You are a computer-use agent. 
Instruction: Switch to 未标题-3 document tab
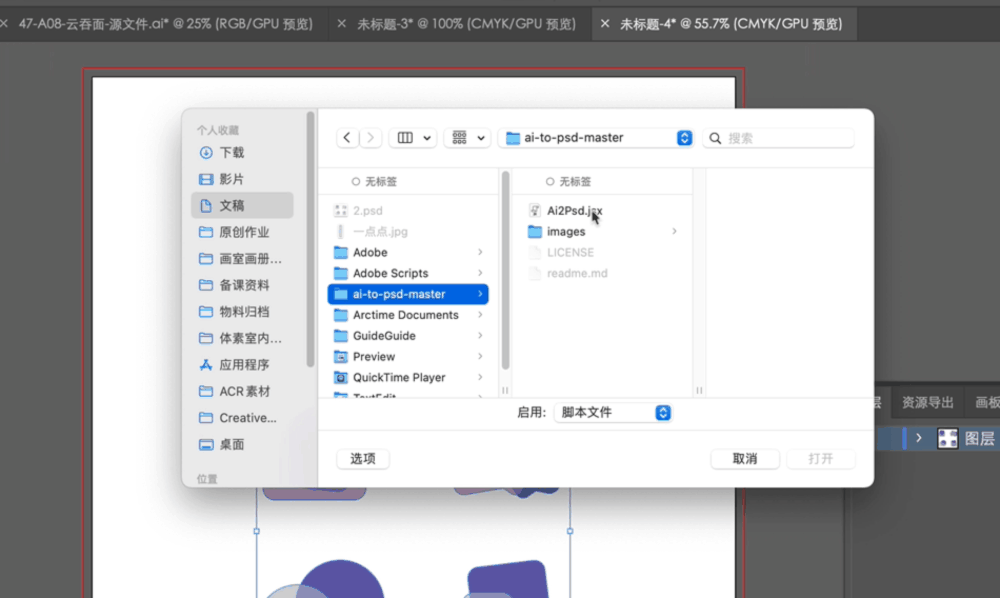tap(466, 24)
